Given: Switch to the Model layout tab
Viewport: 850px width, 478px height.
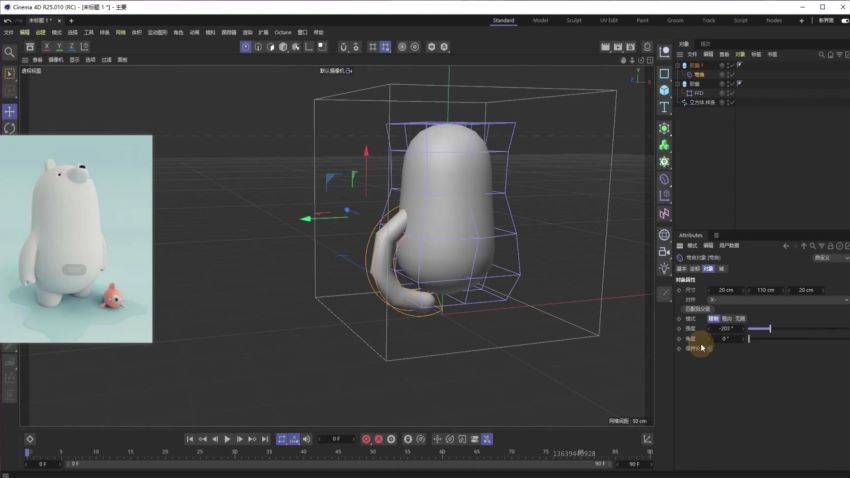Looking at the screenshot, I should (540, 21).
